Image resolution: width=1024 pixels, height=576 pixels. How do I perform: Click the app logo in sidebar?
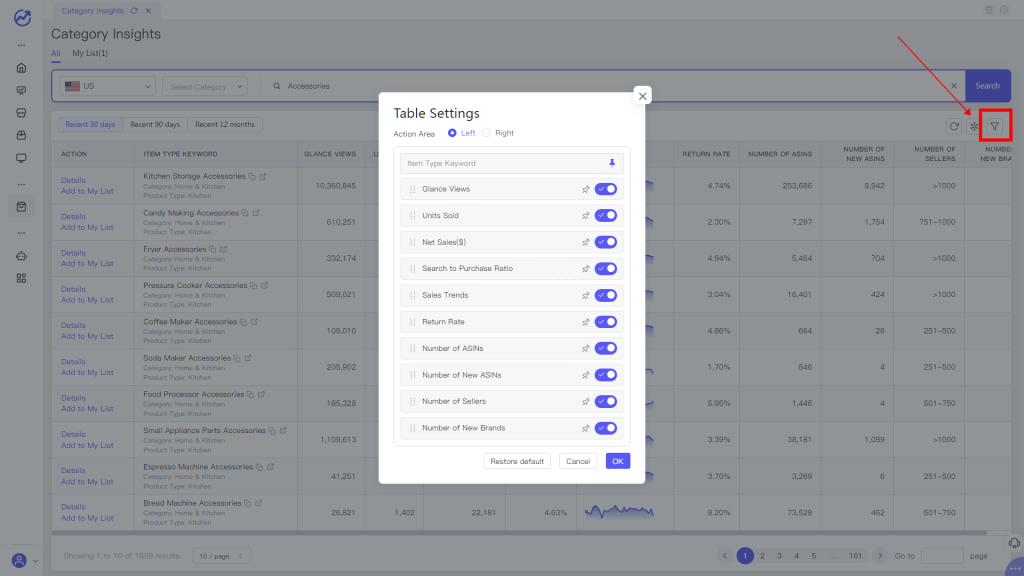22,18
